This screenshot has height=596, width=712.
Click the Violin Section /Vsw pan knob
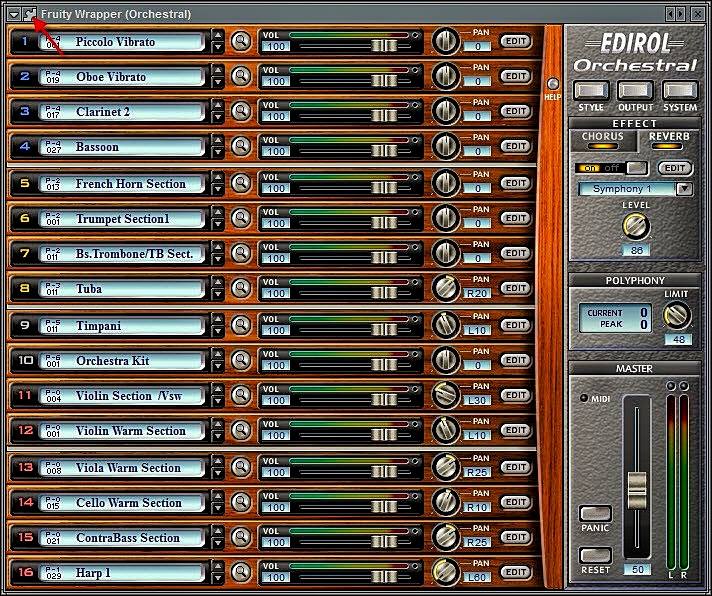click(445, 395)
